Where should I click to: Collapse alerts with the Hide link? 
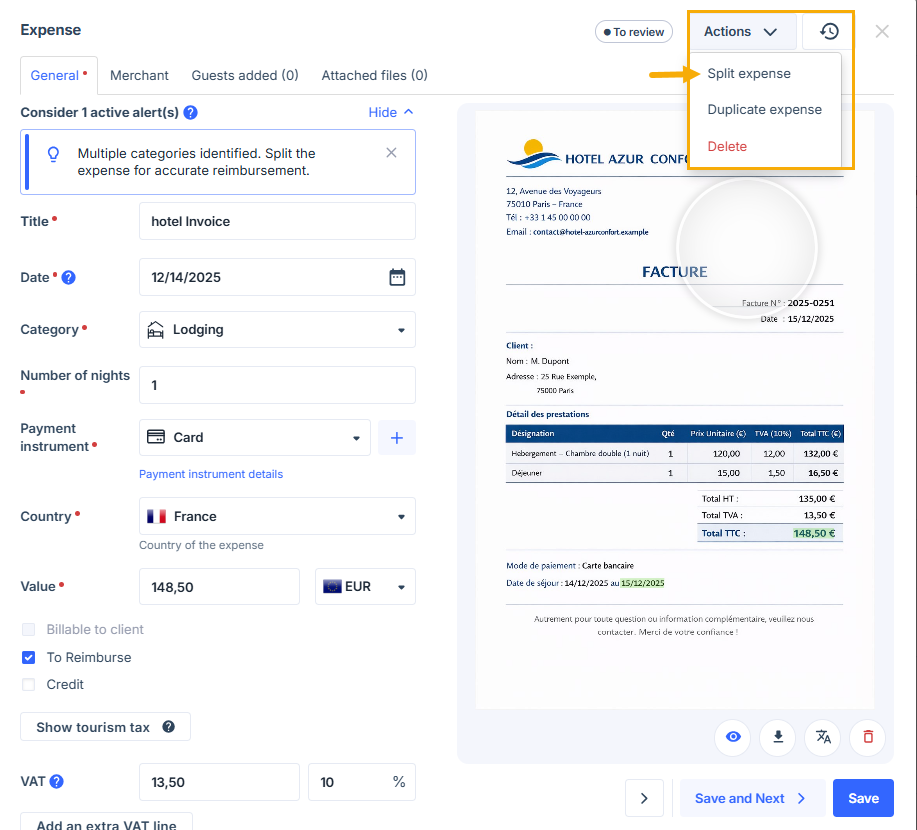click(391, 112)
